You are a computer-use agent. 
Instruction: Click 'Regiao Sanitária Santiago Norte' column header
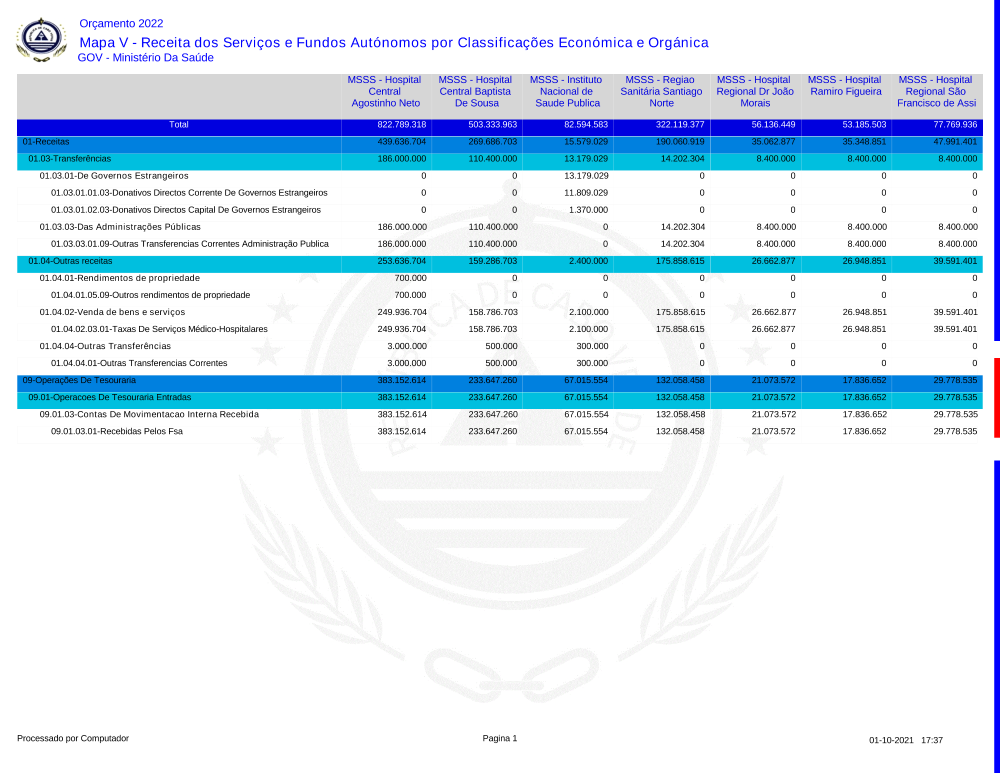pos(660,91)
